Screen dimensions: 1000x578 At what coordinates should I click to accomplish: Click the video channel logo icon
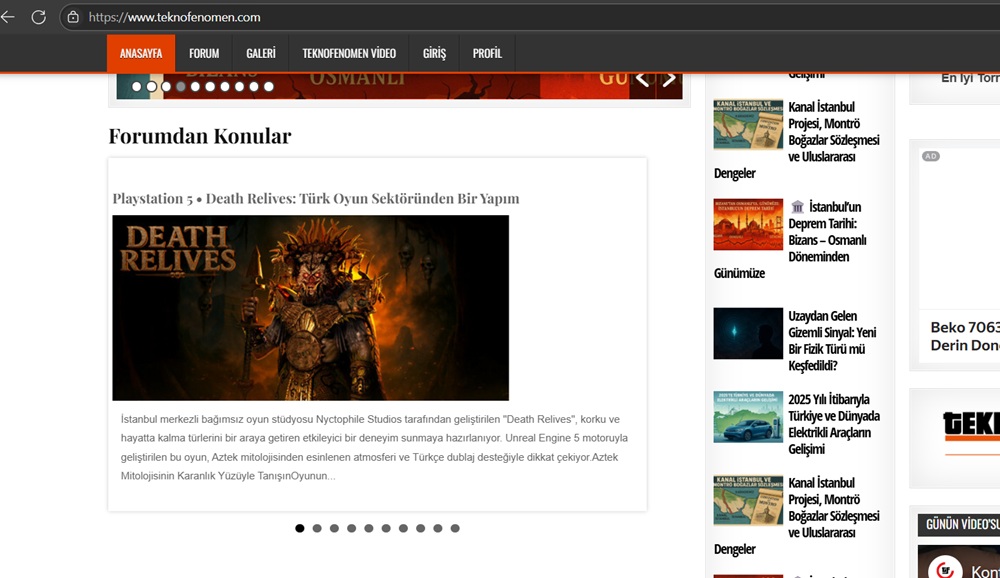(x=945, y=568)
